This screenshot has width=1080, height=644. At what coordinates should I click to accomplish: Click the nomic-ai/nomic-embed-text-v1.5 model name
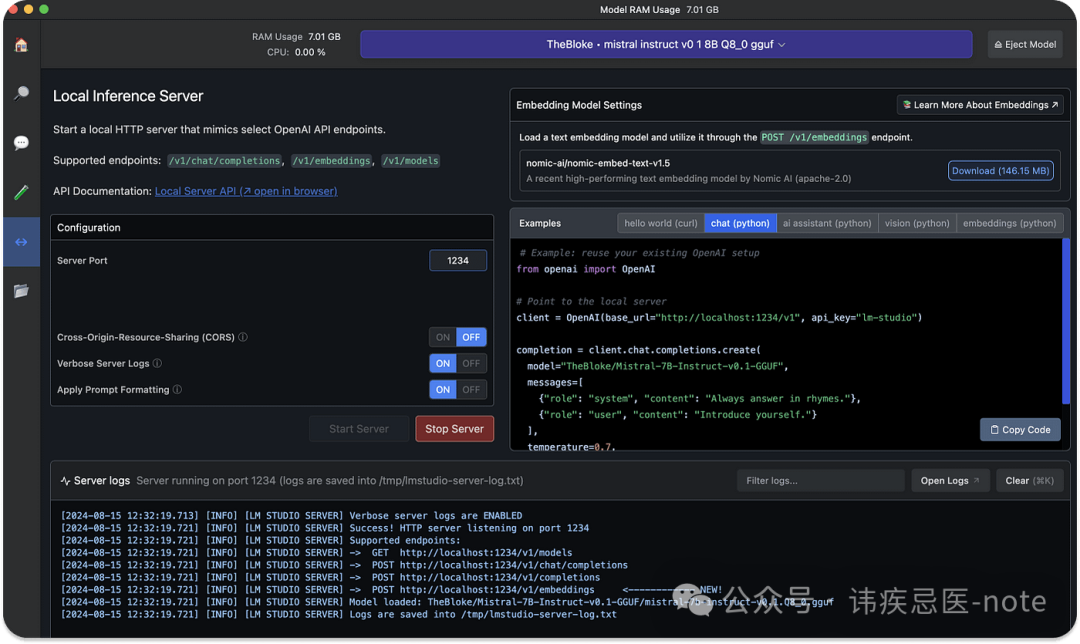coord(598,163)
